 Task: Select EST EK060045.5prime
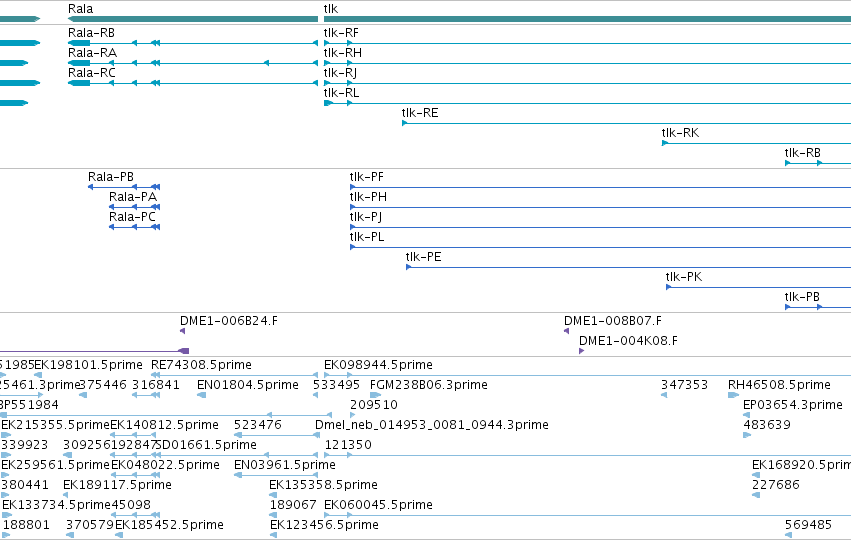(x=587, y=515)
